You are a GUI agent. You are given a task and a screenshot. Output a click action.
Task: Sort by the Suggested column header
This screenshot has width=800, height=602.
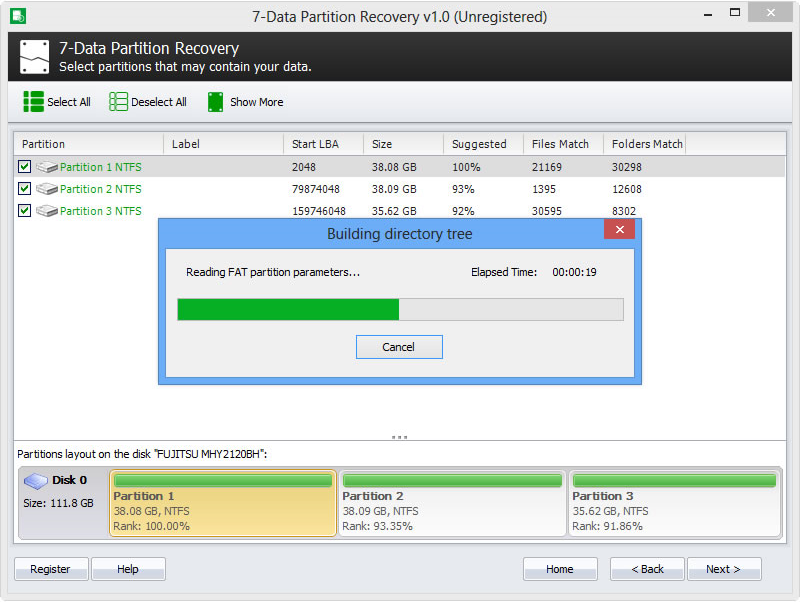point(484,144)
